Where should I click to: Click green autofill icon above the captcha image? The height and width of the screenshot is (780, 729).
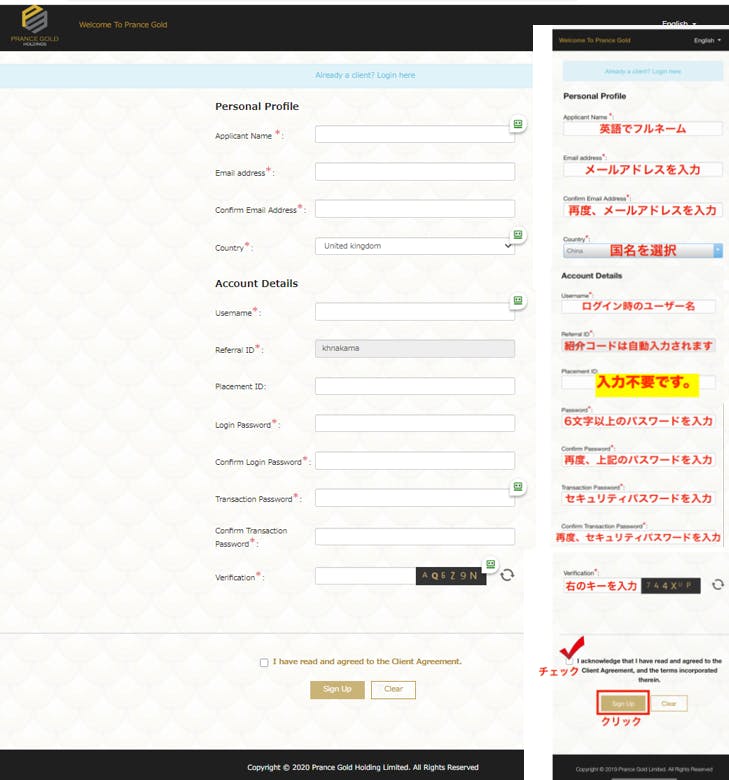[x=491, y=564]
